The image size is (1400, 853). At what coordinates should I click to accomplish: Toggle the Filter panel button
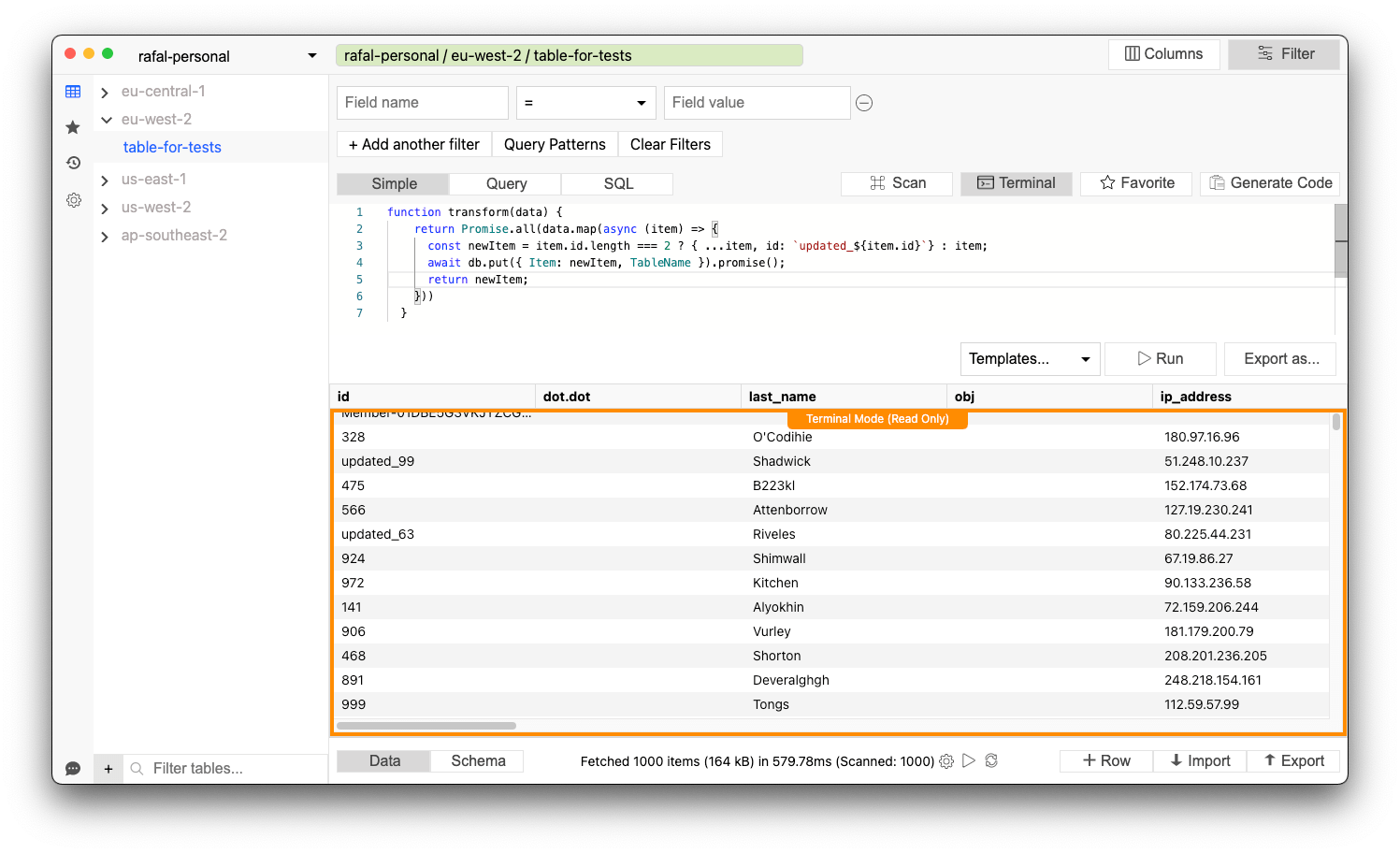pyautogui.click(x=1284, y=54)
